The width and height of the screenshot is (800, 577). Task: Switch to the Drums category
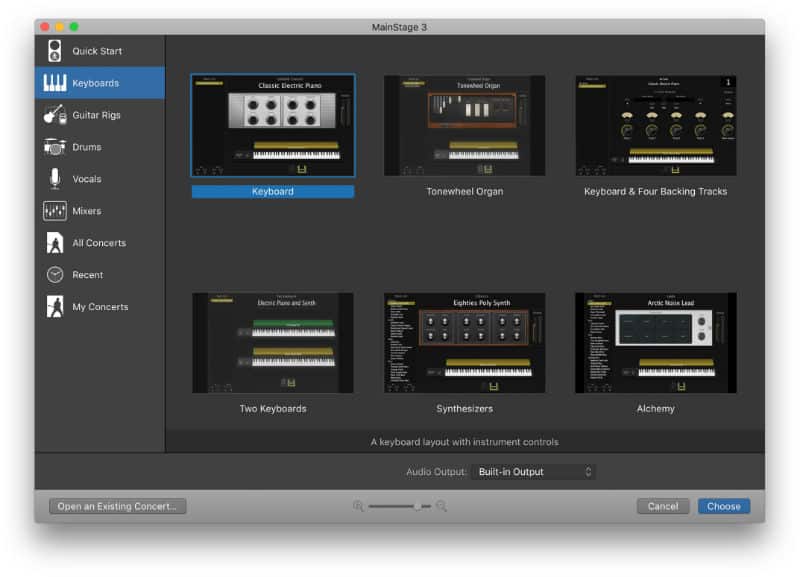coord(100,147)
